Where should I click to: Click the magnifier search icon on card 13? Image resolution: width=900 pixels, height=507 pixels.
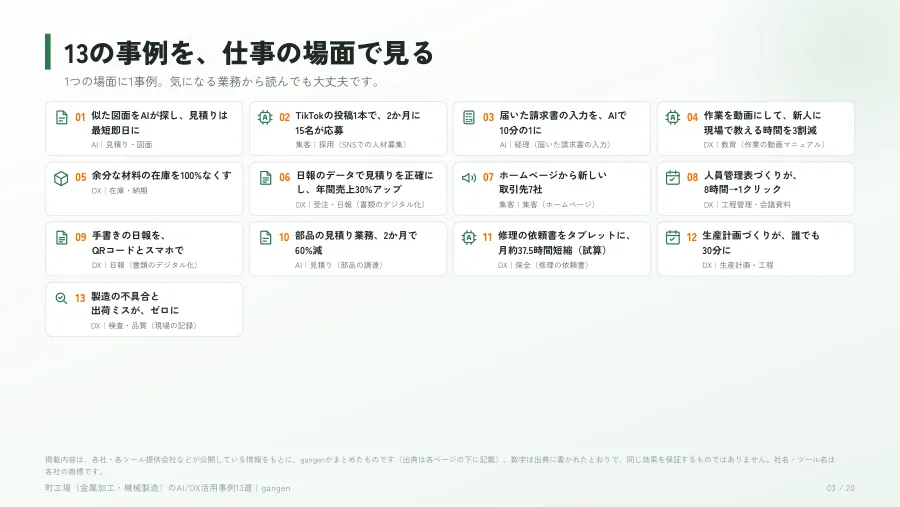(x=61, y=298)
